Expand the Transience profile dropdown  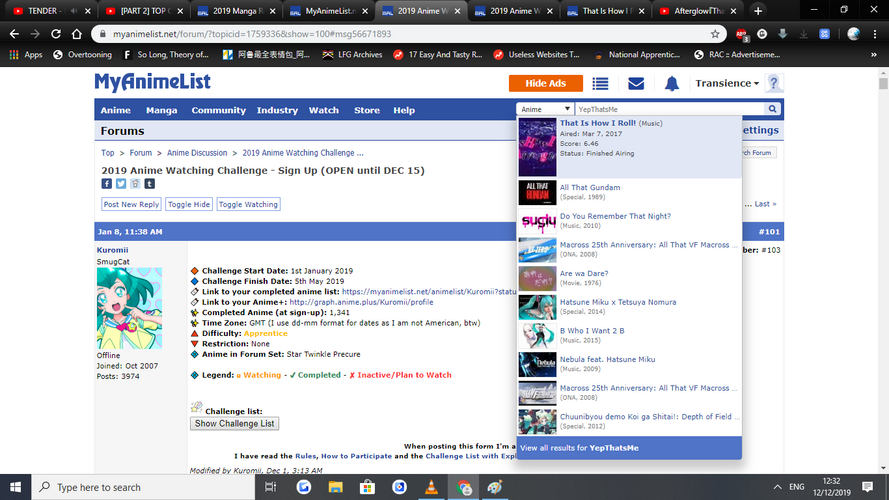click(x=727, y=84)
